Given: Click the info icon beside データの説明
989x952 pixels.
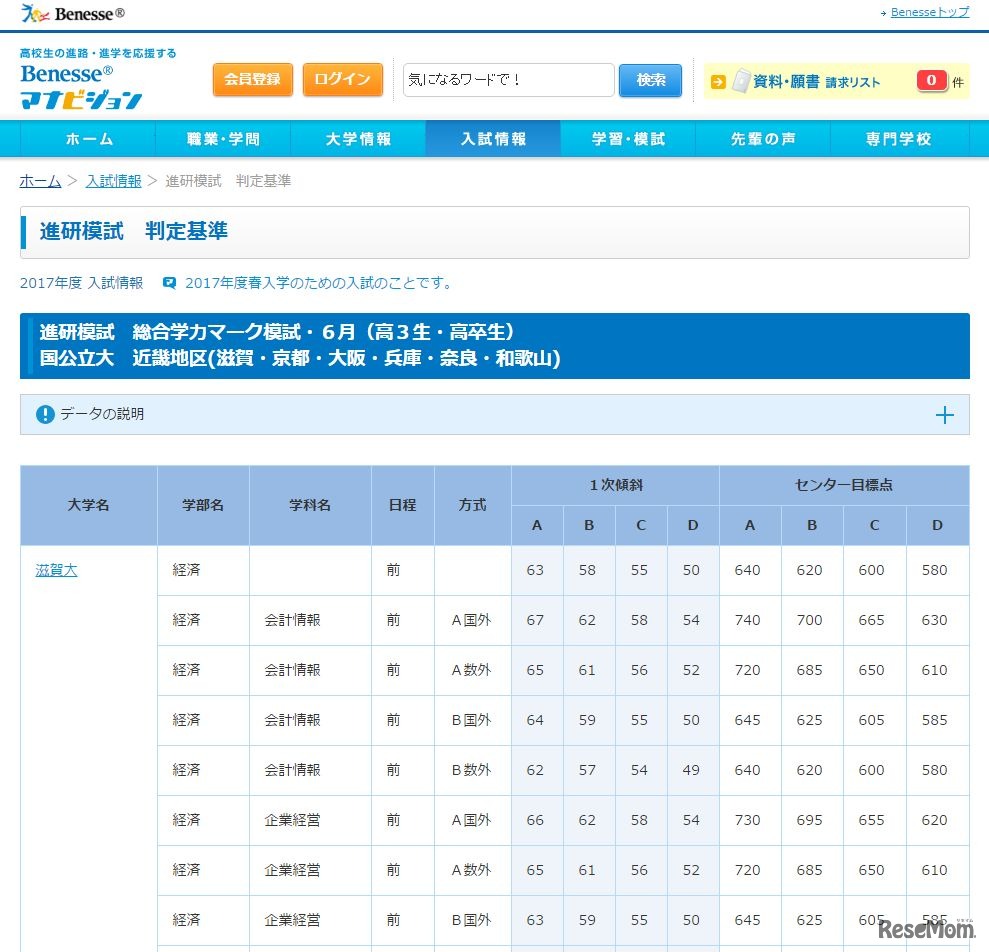Looking at the screenshot, I should [x=44, y=414].
